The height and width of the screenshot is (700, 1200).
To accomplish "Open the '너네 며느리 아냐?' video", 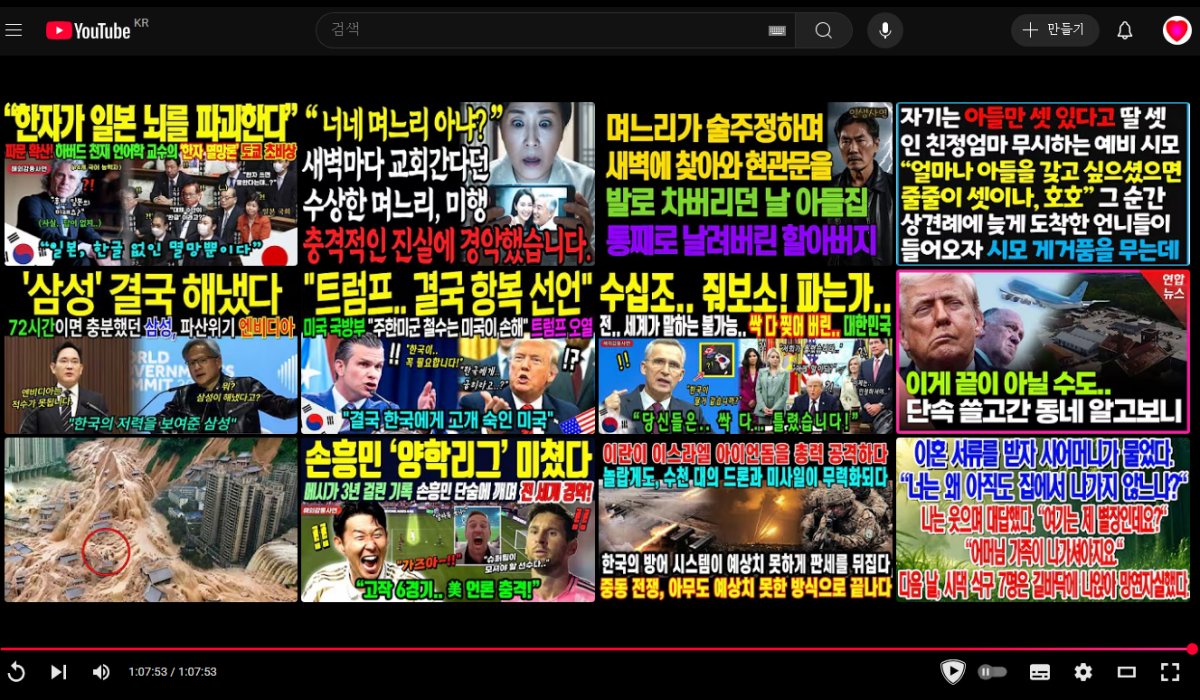I will pos(447,183).
